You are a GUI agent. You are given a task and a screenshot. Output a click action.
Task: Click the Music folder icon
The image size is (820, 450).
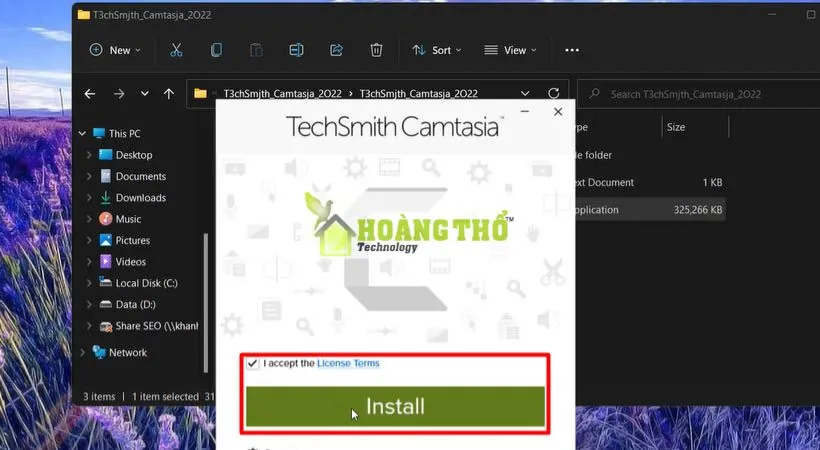pyautogui.click(x=106, y=219)
